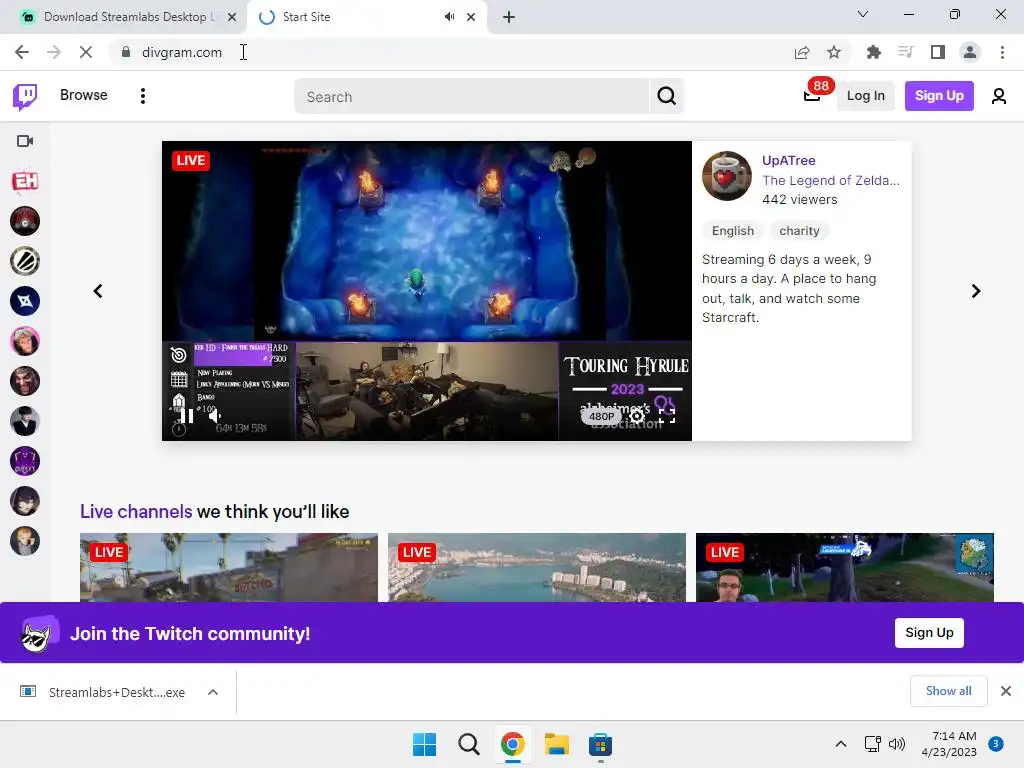Screen dimensions: 1024x768
Task: Open the Live channels link
Action: [136, 511]
